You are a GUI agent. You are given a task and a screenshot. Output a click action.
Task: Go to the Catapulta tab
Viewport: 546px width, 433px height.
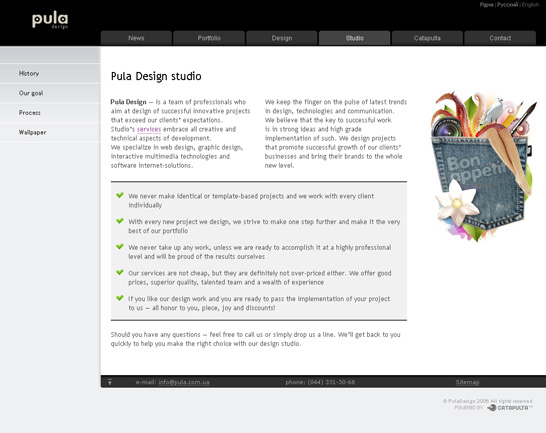click(x=427, y=38)
